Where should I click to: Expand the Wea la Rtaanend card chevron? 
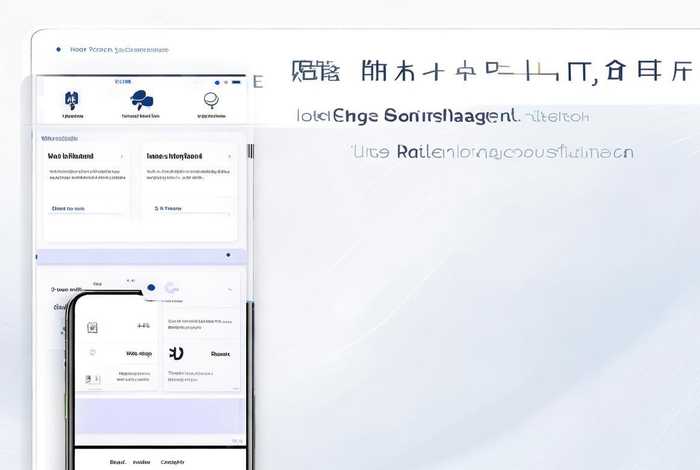[122, 157]
